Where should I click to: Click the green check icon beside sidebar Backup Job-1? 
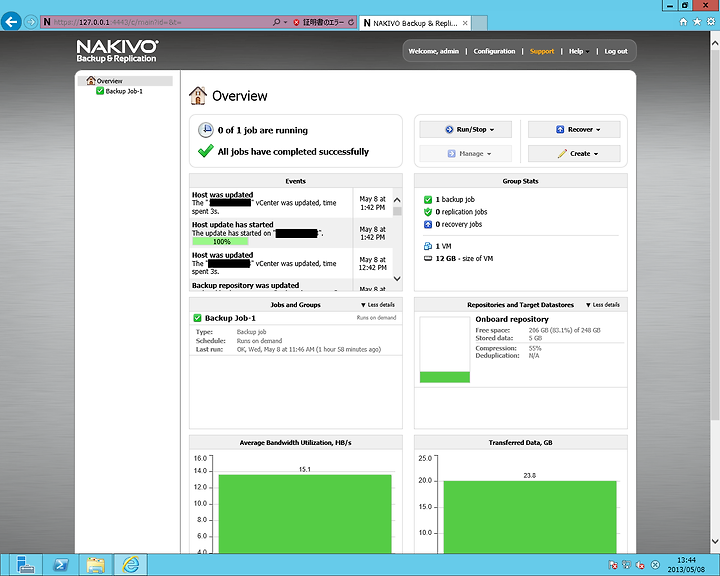coord(100,91)
